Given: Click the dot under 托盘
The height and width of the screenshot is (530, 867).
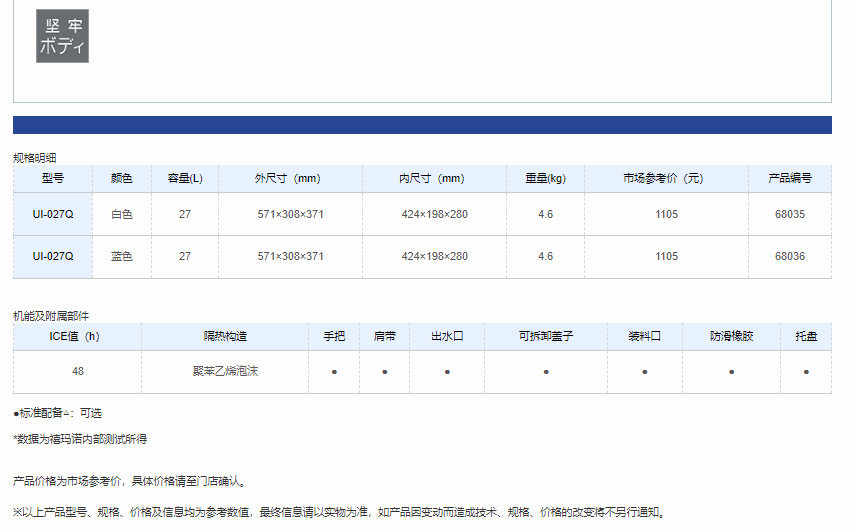Looking at the screenshot, I should click(806, 372).
